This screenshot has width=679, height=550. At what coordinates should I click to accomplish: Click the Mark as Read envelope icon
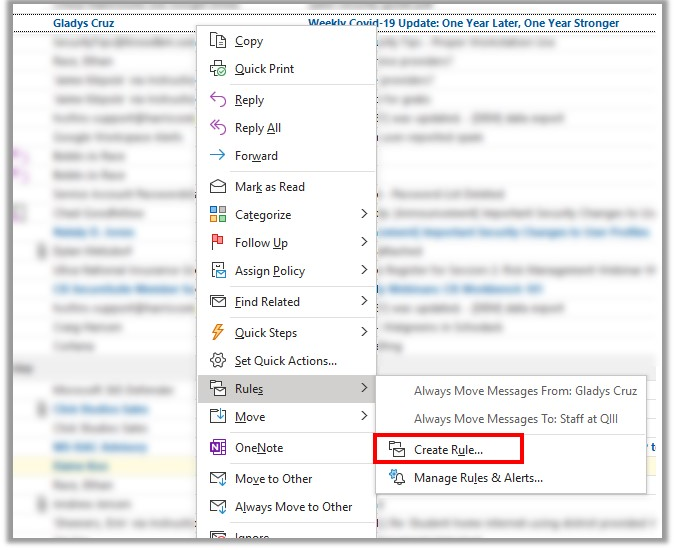coord(218,186)
